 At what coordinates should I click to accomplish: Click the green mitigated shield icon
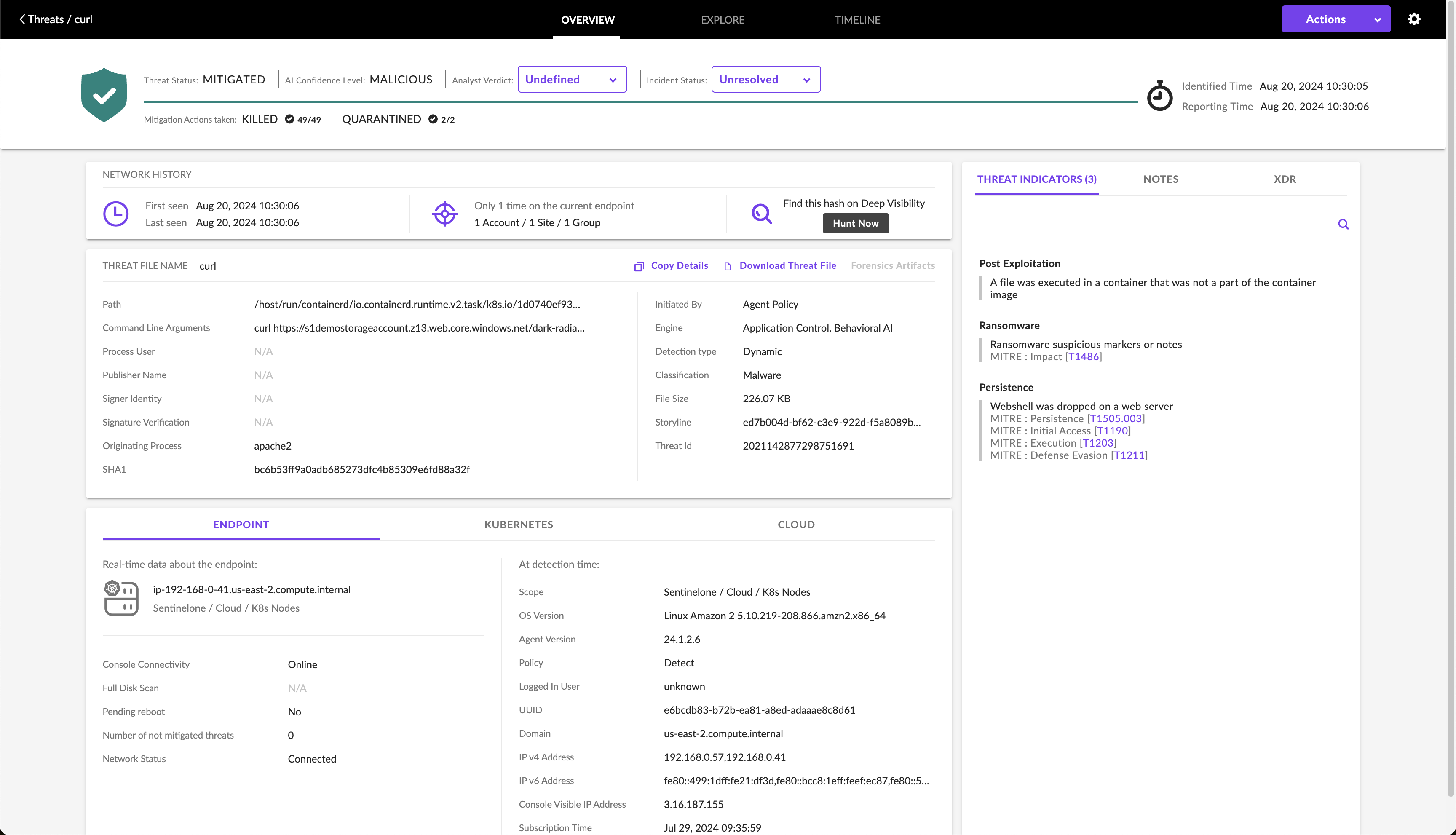104,95
